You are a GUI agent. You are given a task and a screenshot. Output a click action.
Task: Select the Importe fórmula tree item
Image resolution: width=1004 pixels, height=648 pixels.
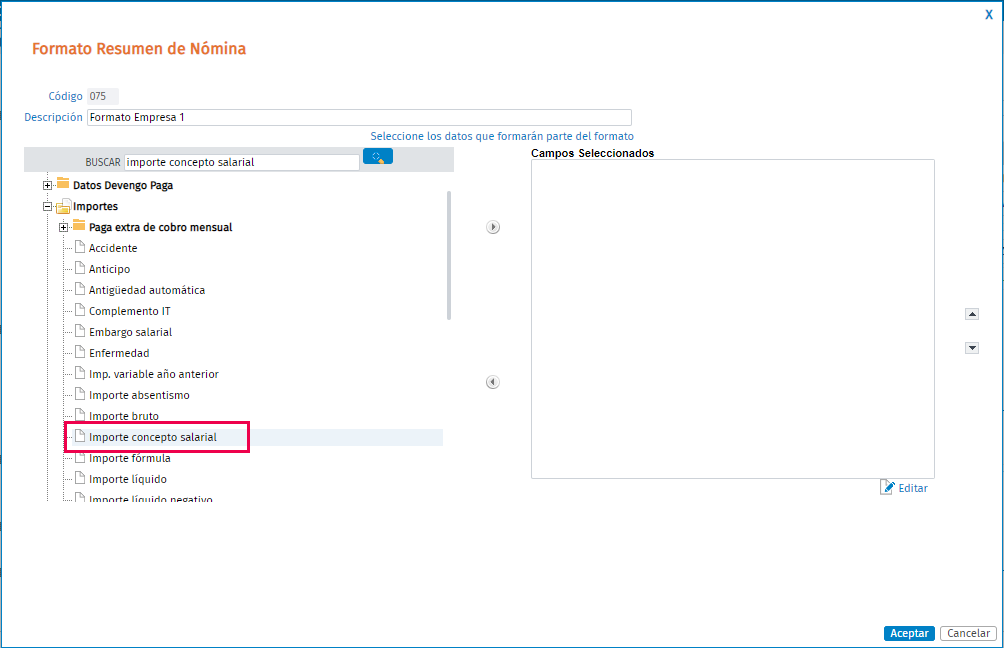[129, 458]
